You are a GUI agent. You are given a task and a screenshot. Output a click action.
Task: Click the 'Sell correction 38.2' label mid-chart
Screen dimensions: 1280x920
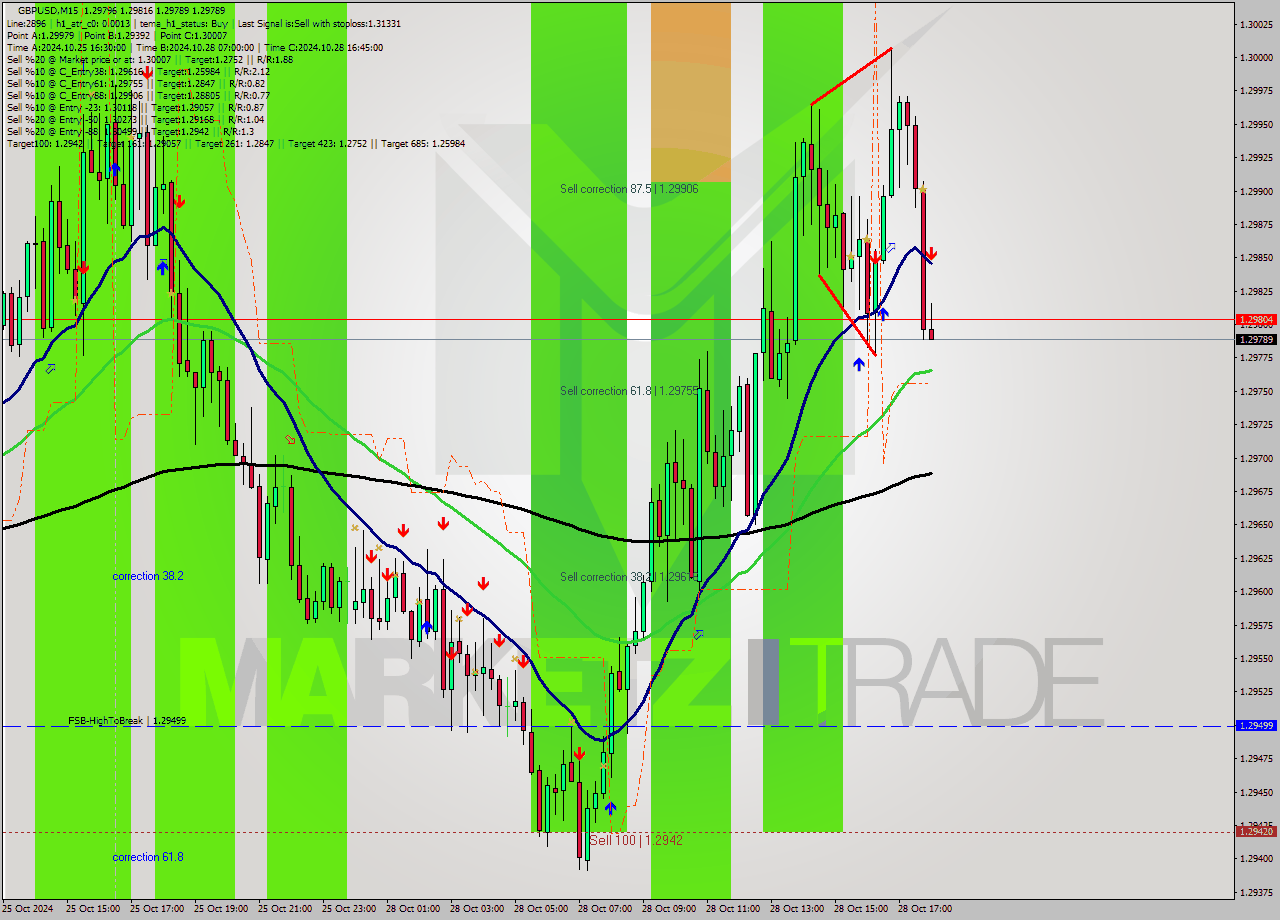coord(629,577)
